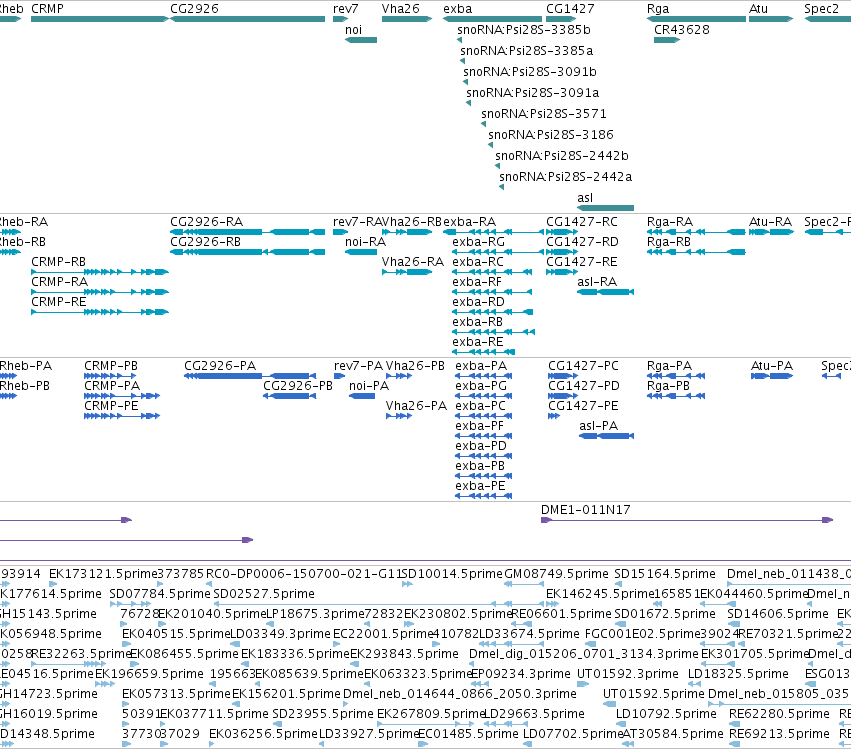Click snoRNA:Psi28S-3571 label
This screenshot has height=749, width=851.
tap(544, 114)
